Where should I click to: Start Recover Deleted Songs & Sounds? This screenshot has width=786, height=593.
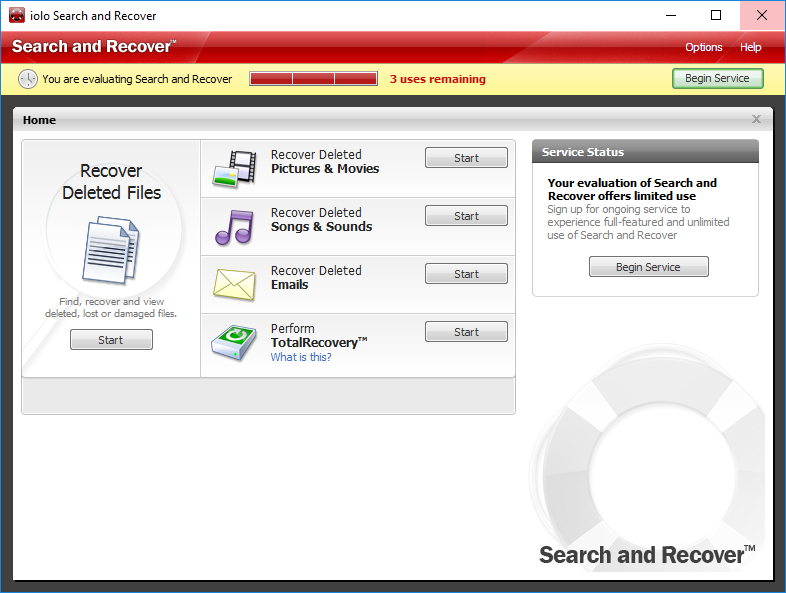[x=466, y=216]
